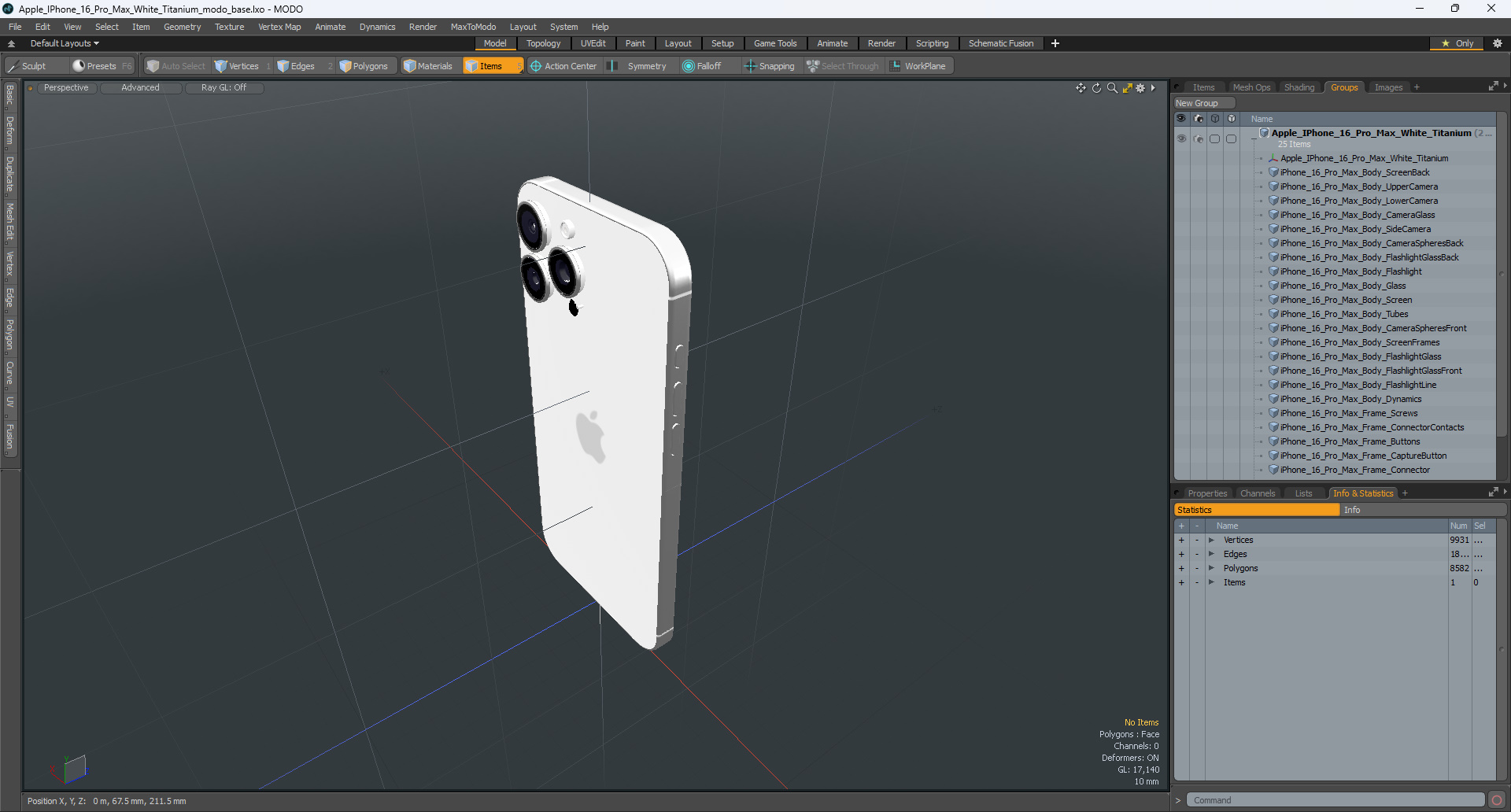Open the layout settings gear at top right
The image size is (1511, 812).
point(1498,43)
